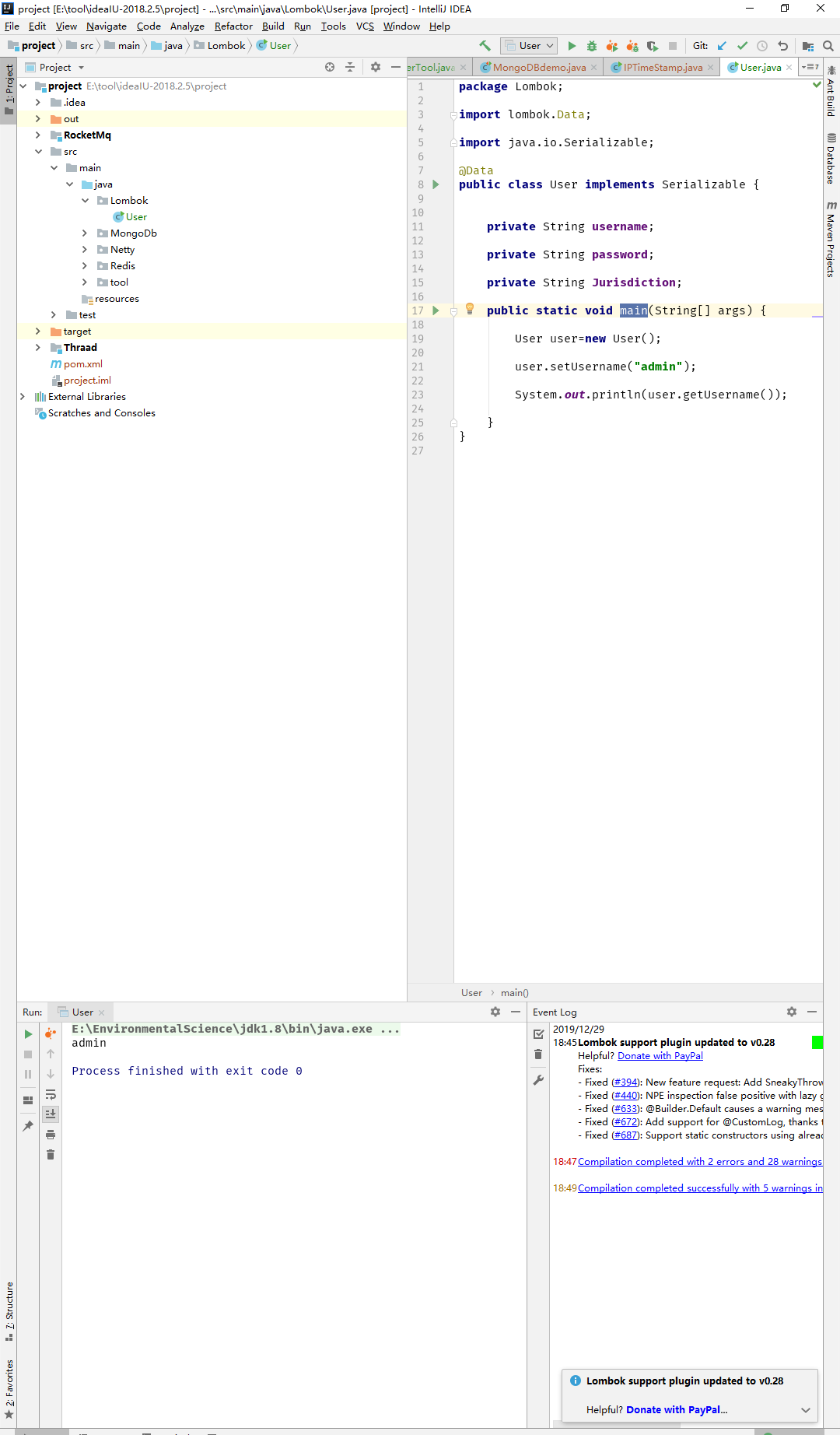Expand the MongoDb package
The width and height of the screenshot is (840, 1435).
point(85,233)
